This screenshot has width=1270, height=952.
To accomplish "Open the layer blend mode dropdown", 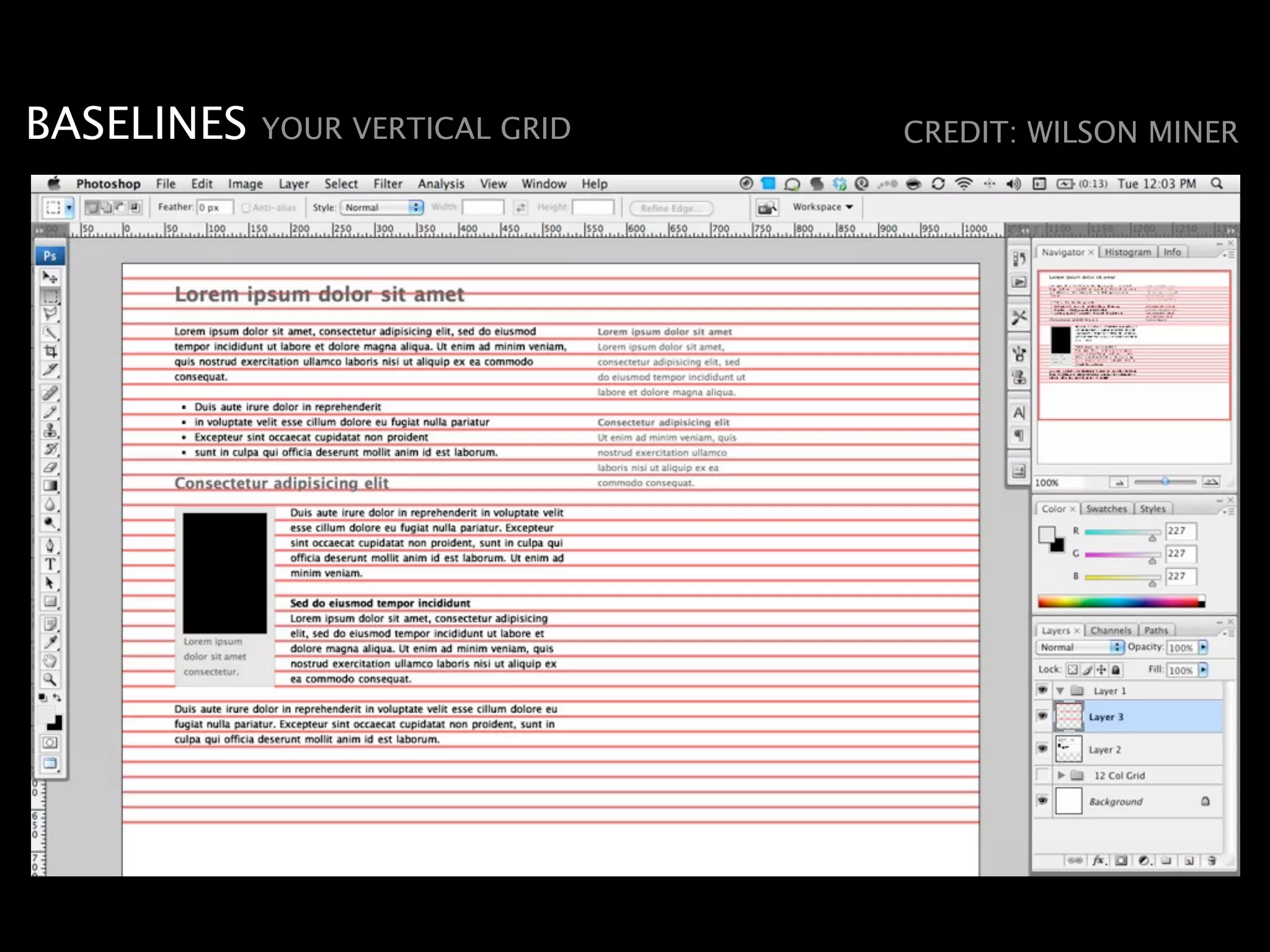I will click(1080, 647).
